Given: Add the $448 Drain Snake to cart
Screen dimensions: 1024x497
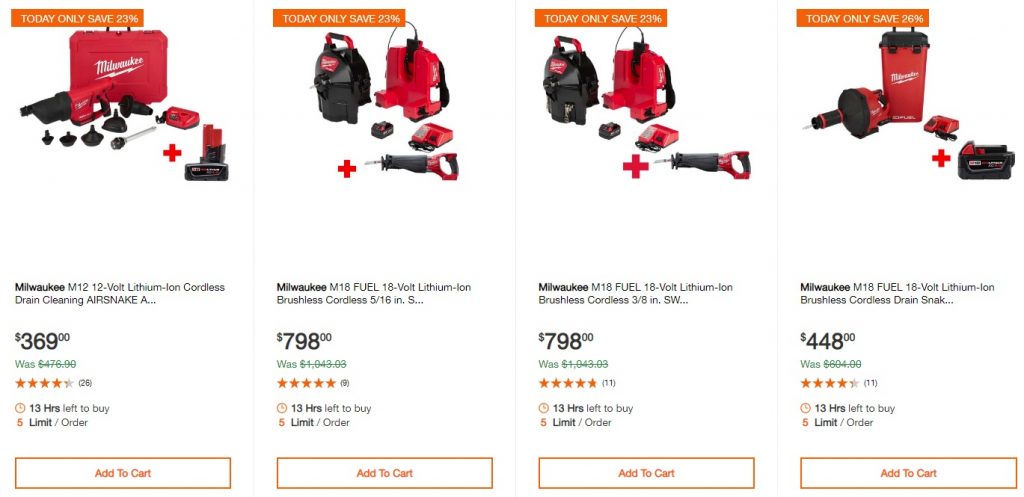Looking at the screenshot, I should 908,473.
